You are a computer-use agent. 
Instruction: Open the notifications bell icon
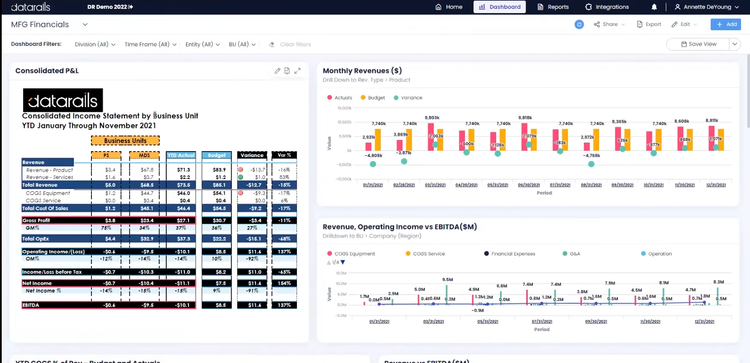pyautogui.click(x=654, y=7)
